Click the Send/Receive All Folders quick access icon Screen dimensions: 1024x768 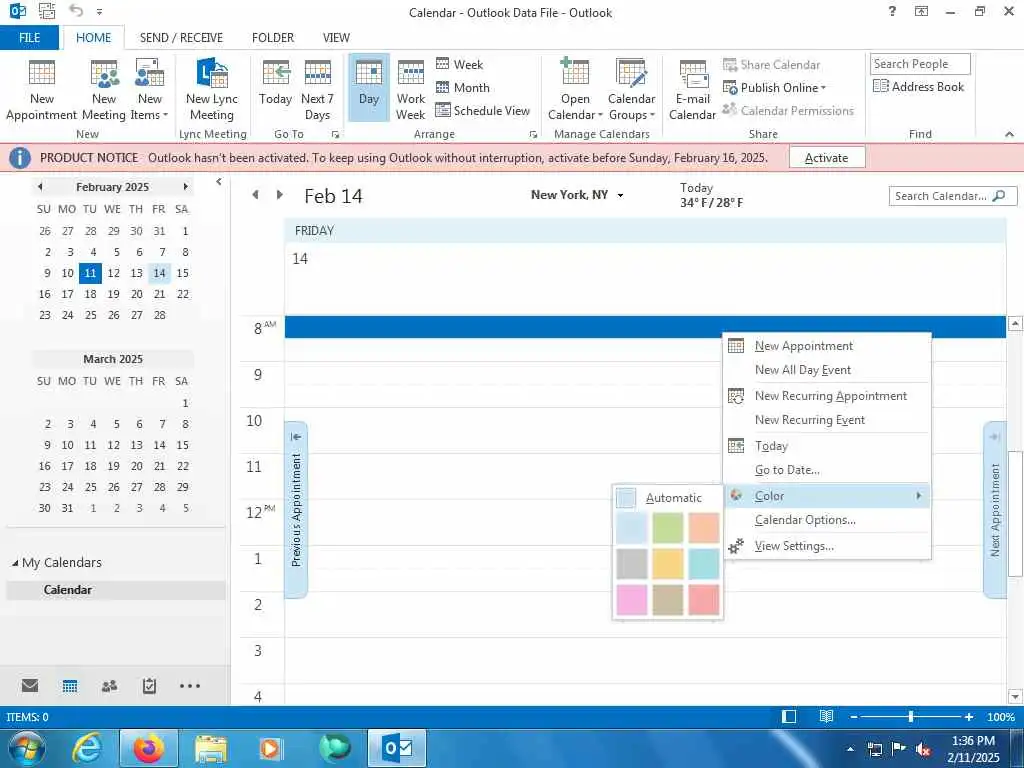(x=47, y=11)
